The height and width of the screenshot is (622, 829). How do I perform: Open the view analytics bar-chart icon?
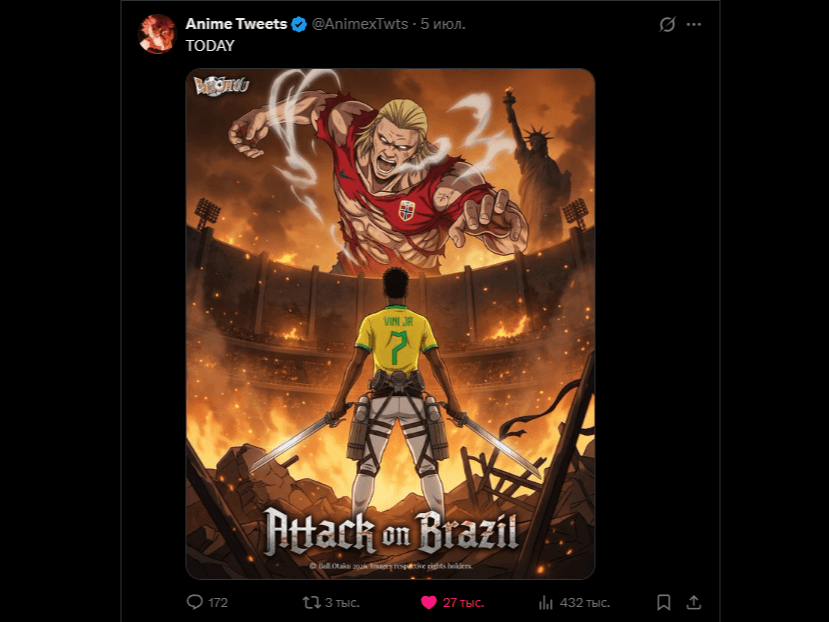click(546, 602)
